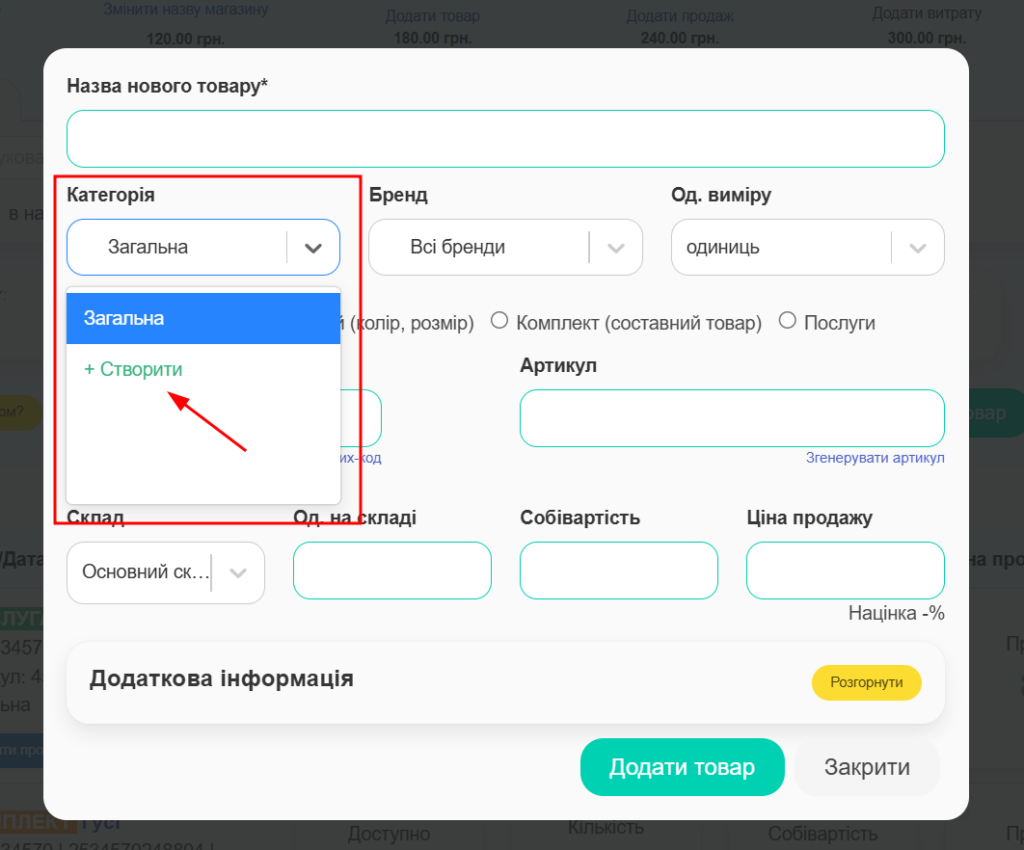Viewport: 1024px width, 850px height.
Task: Click the Згенерувати артикул link
Action: pyautogui.click(x=875, y=458)
